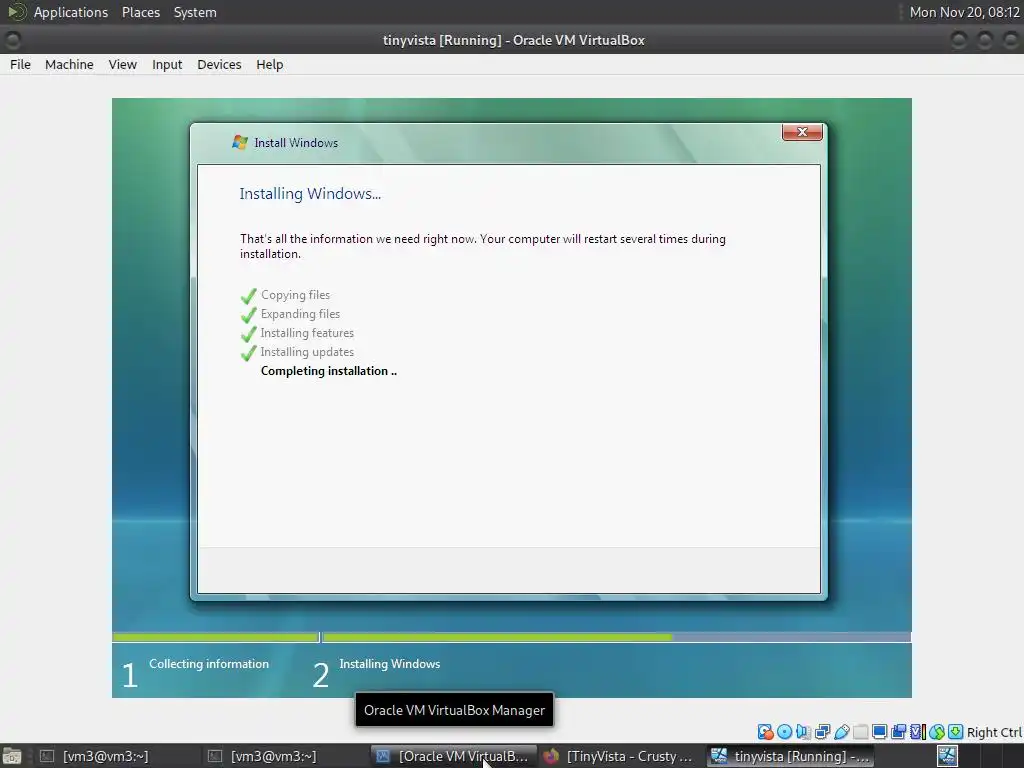Click the Collecting information progress bar
The width and height of the screenshot is (1024, 768).
pyautogui.click(x=216, y=637)
